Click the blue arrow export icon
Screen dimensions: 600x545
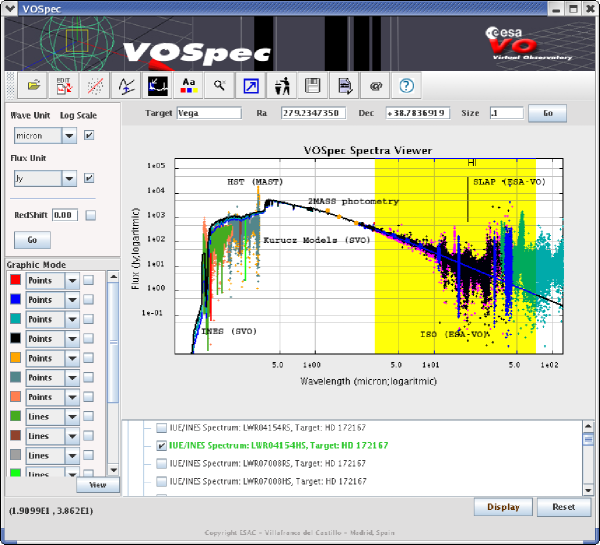pyautogui.click(x=249, y=85)
